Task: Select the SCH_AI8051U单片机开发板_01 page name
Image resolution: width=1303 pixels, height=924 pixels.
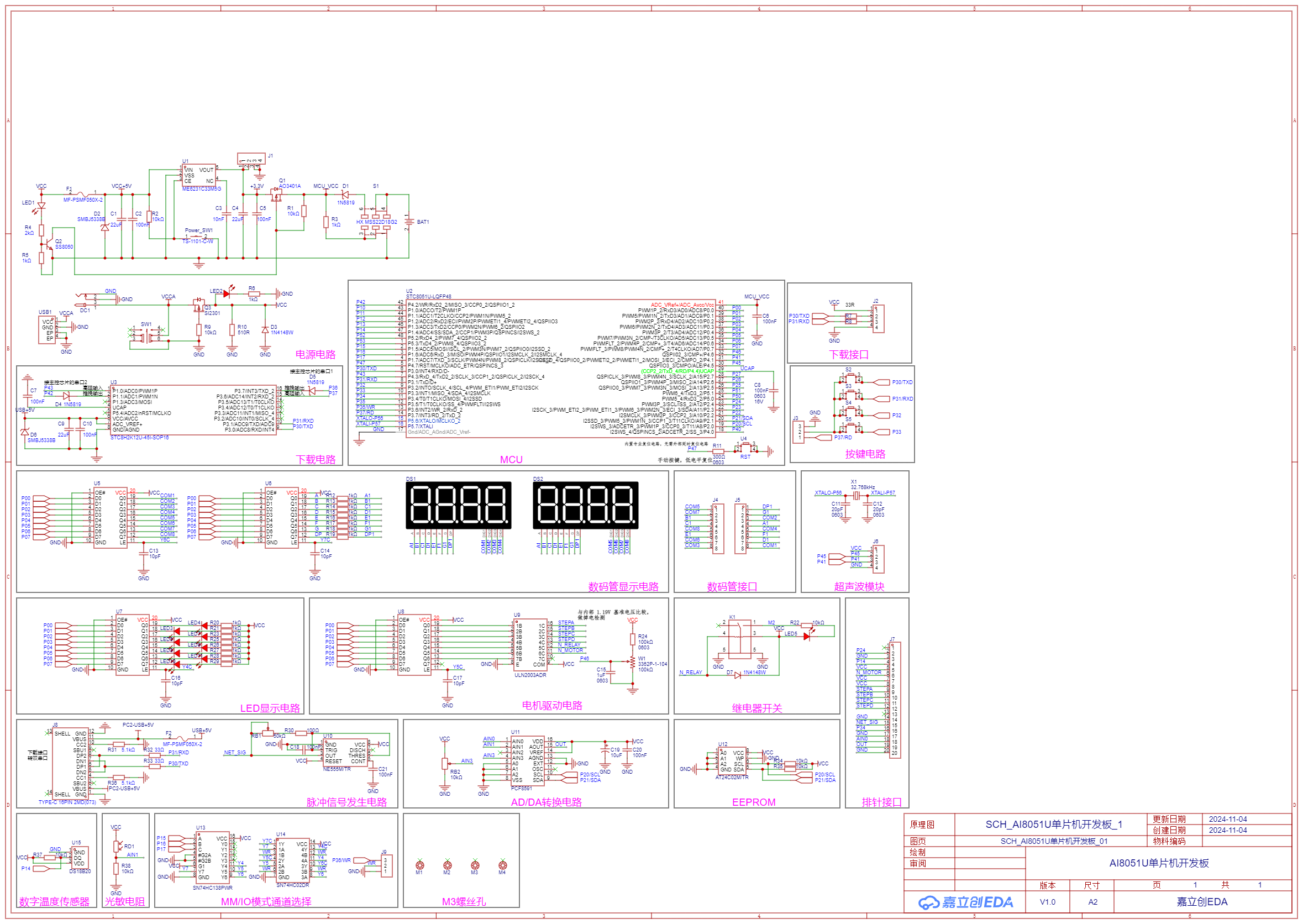Action: click(1053, 841)
